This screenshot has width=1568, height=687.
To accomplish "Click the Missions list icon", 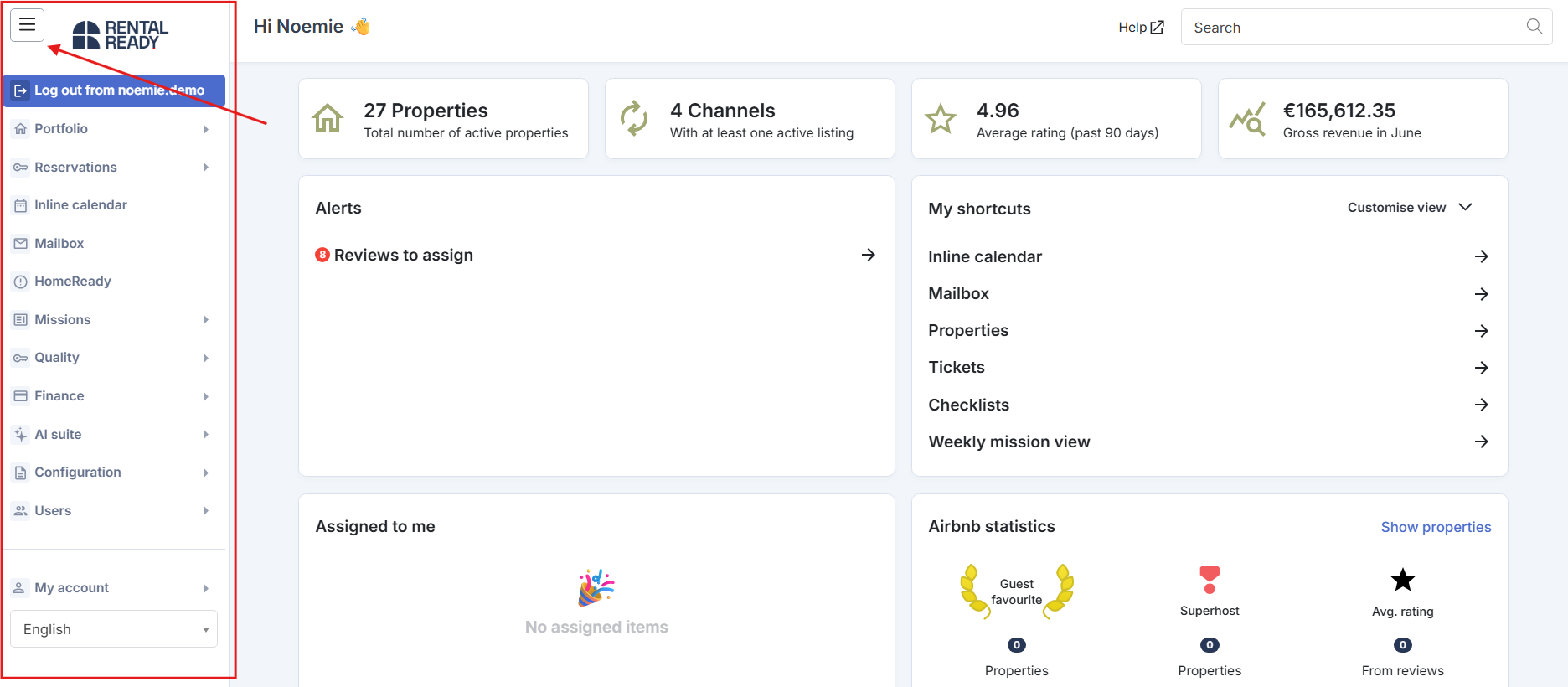I will (x=21, y=320).
